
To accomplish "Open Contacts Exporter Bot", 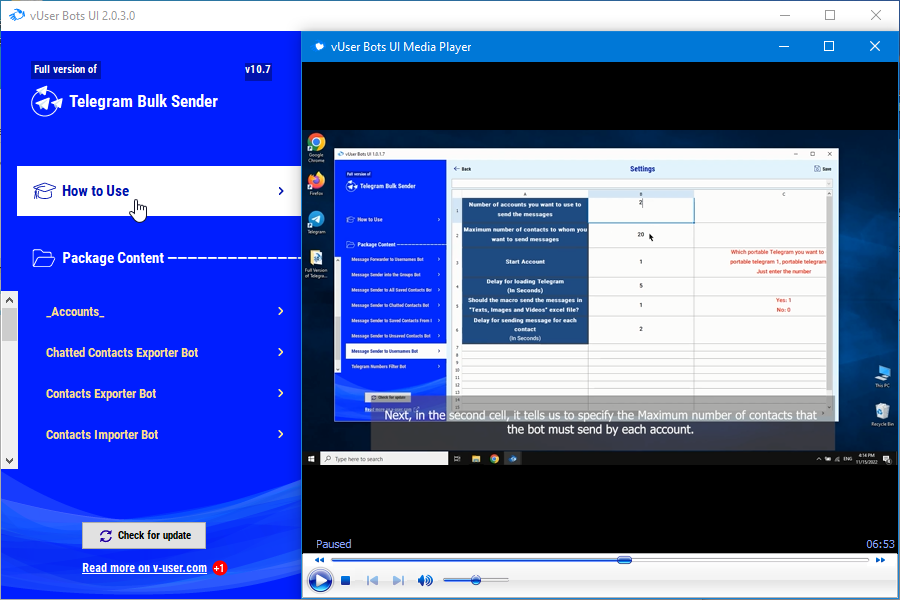I will tap(101, 394).
